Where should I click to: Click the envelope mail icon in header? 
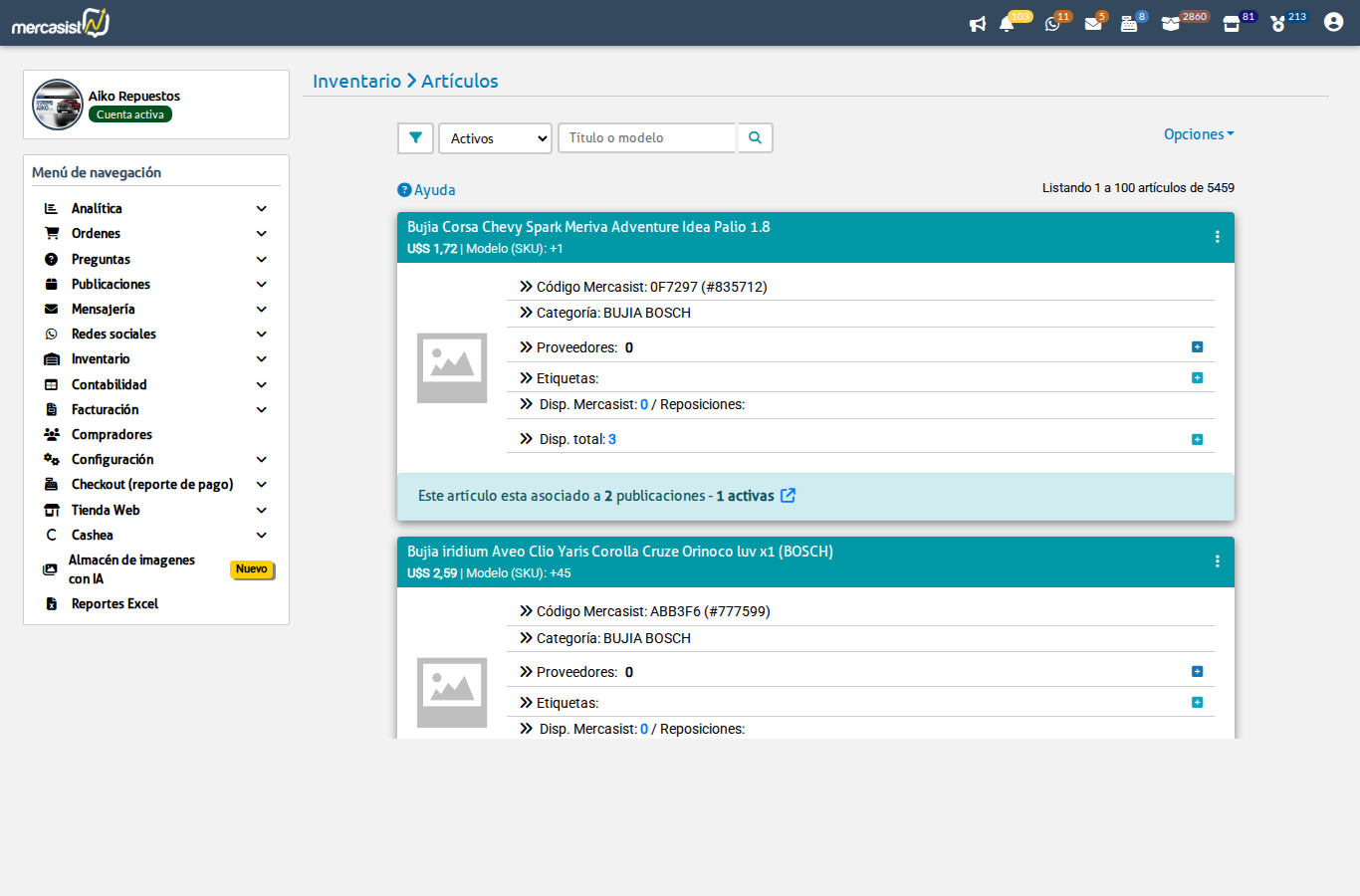(x=1093, y=24)
